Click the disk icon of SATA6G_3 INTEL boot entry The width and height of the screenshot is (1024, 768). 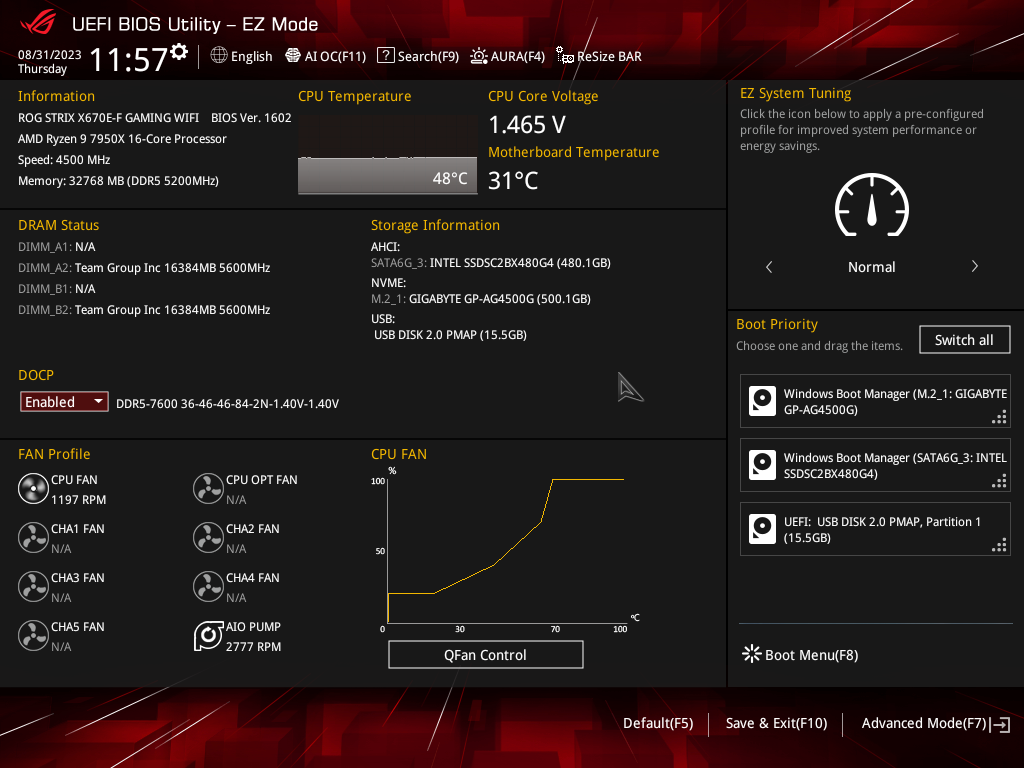(x=762, y=465)
